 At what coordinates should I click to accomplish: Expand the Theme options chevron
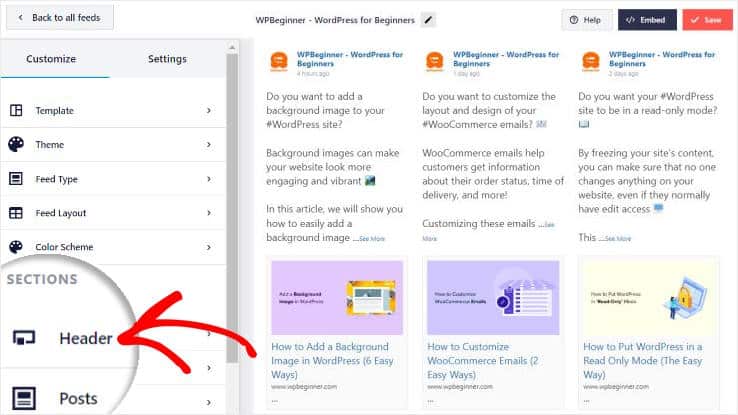coord(209,144)
